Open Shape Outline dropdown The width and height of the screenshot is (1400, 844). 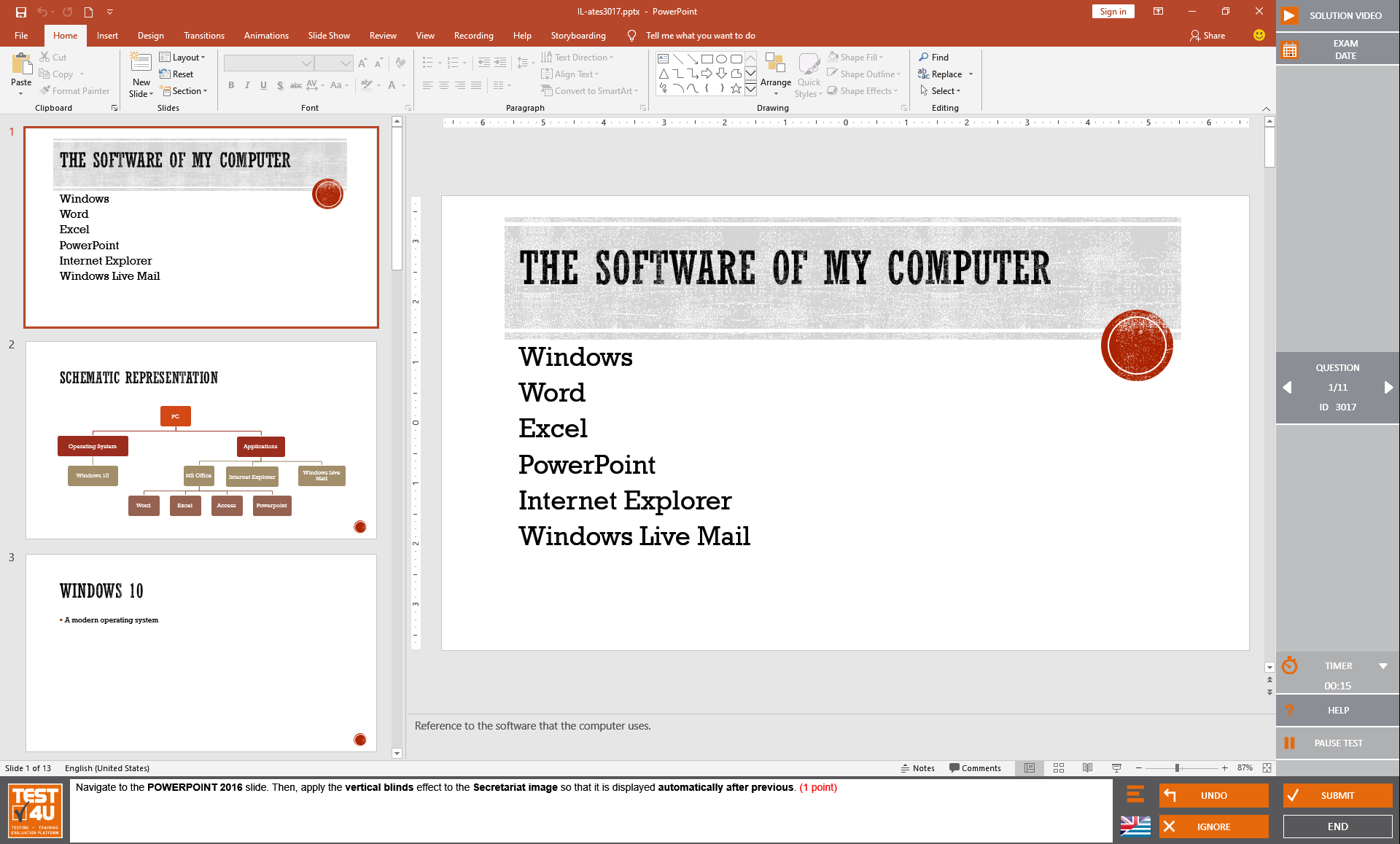click(x=864, y=74)
